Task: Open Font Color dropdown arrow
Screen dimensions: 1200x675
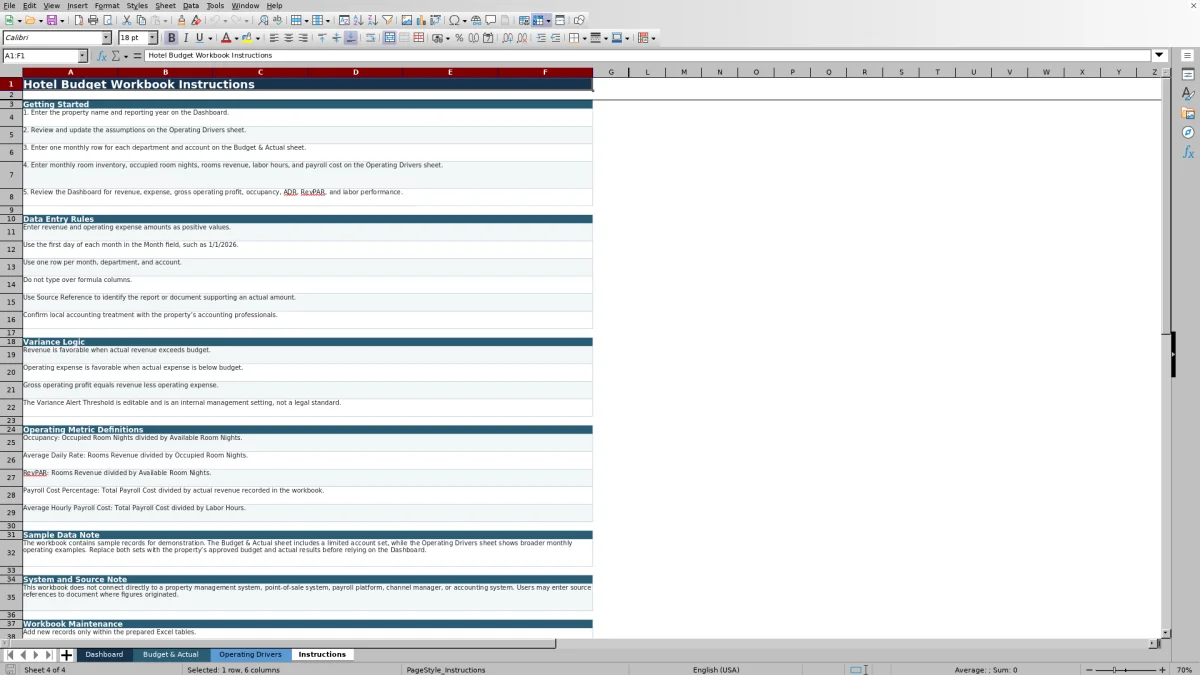Action: click(238, 38)
